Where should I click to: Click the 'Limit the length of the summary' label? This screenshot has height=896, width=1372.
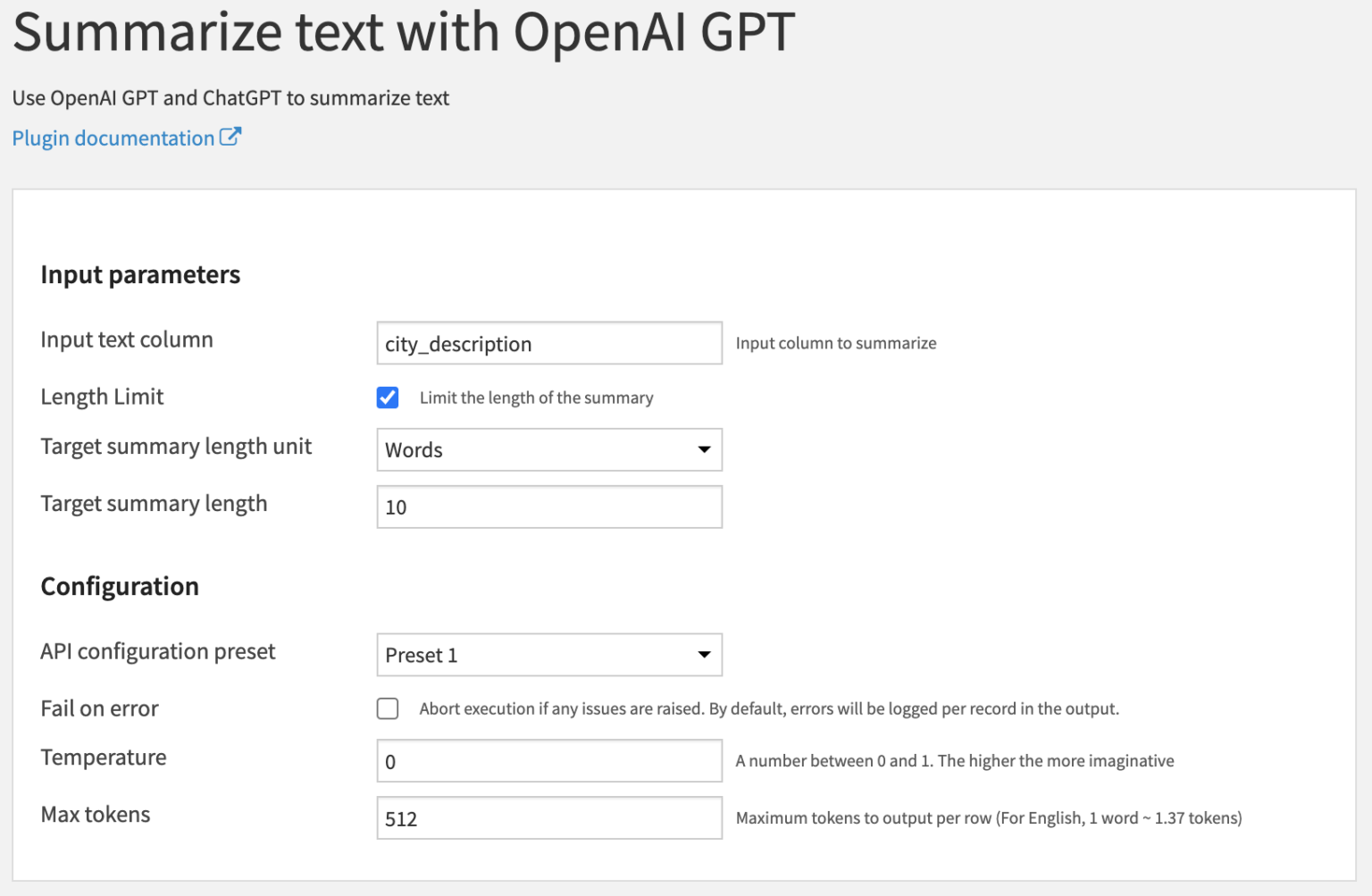tap(536, 398)
